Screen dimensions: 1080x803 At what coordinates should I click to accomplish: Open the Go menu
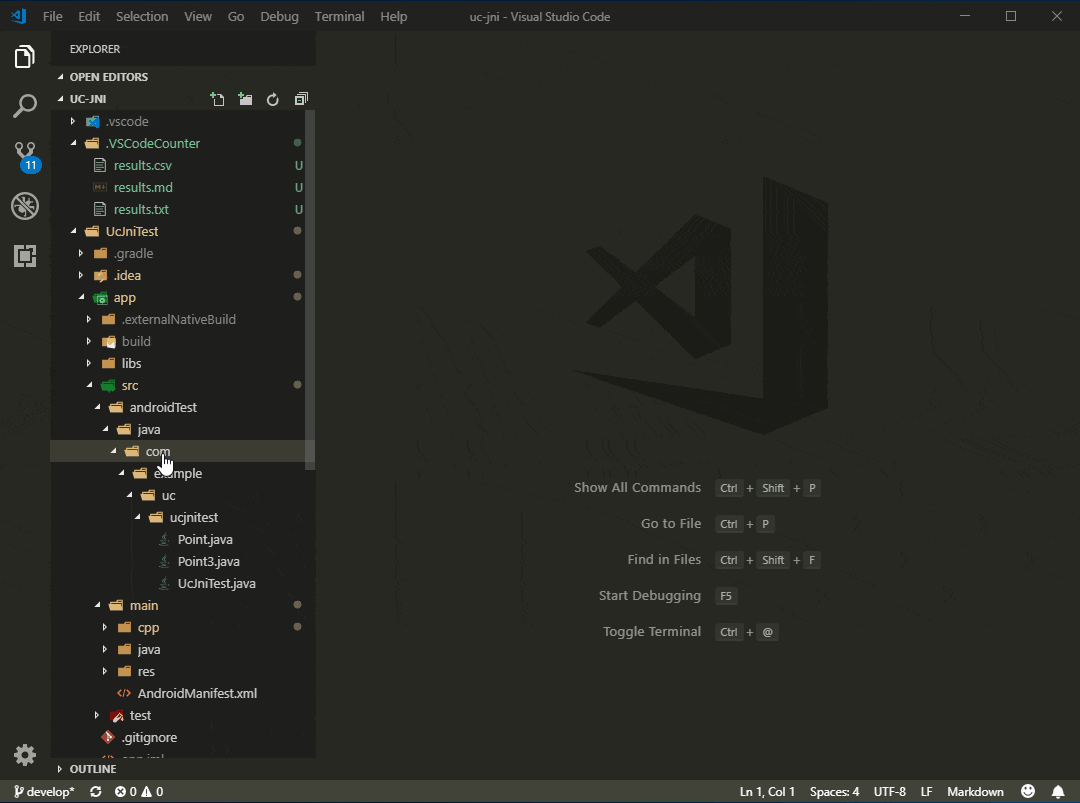click(x=236, y=17)
